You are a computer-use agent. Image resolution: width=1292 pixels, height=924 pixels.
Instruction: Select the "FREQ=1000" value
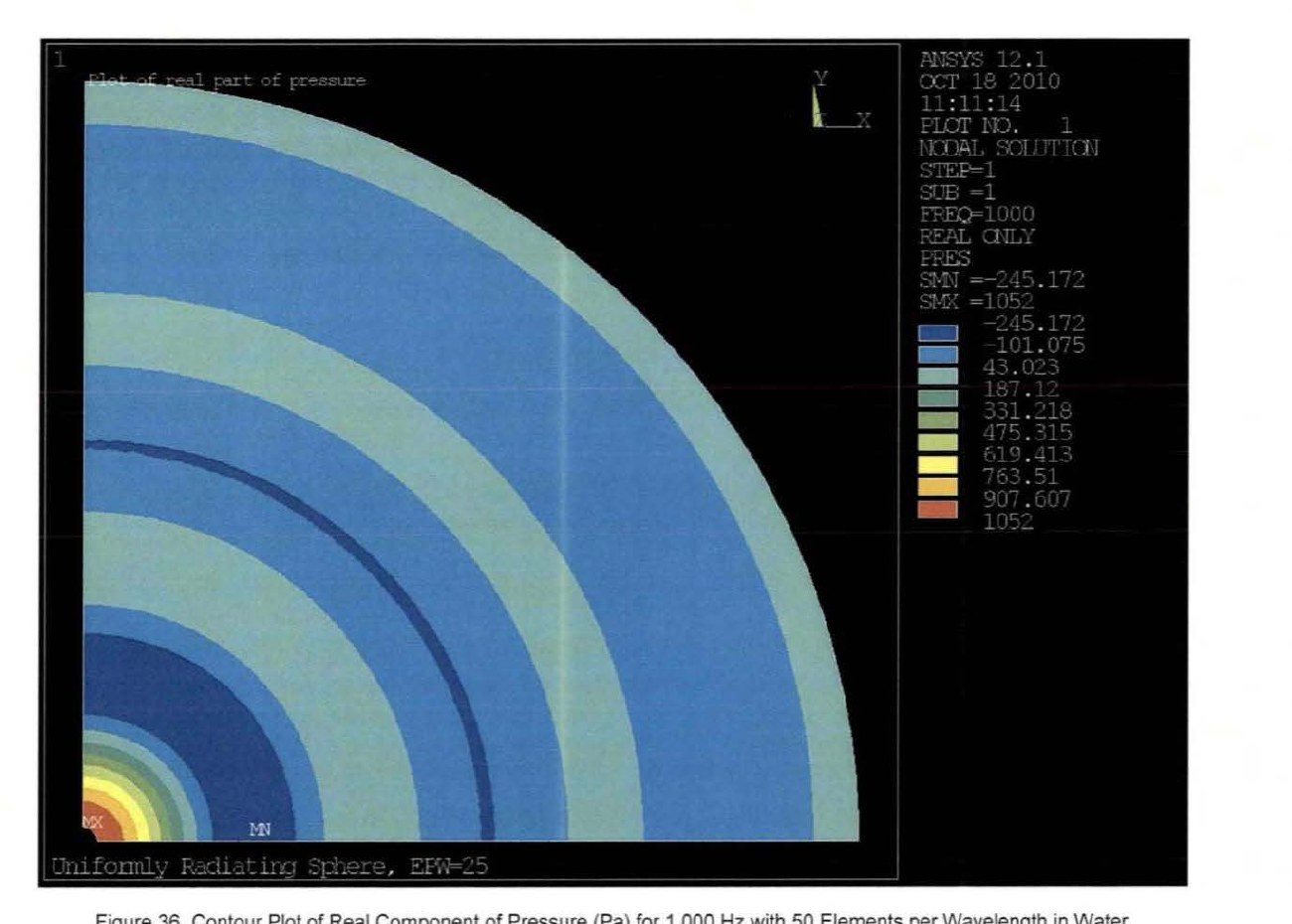click(x=977, y=214)
